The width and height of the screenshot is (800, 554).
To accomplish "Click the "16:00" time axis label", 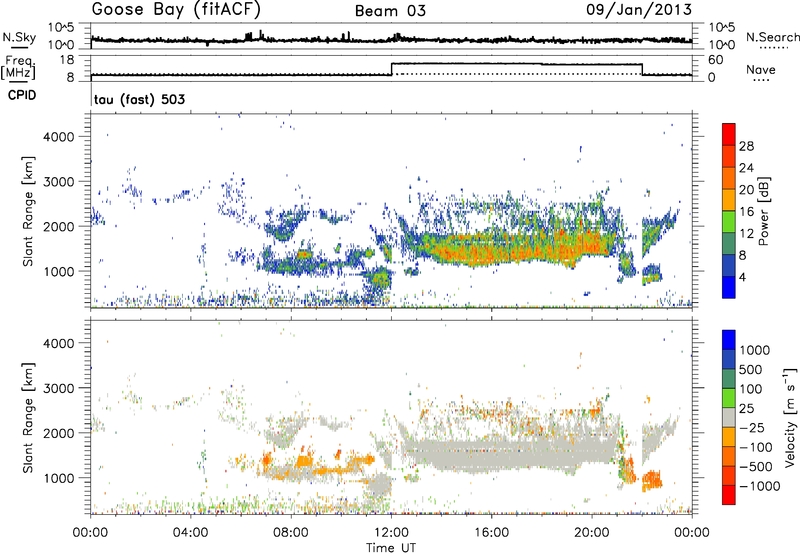I will click(x=491, y=533).
